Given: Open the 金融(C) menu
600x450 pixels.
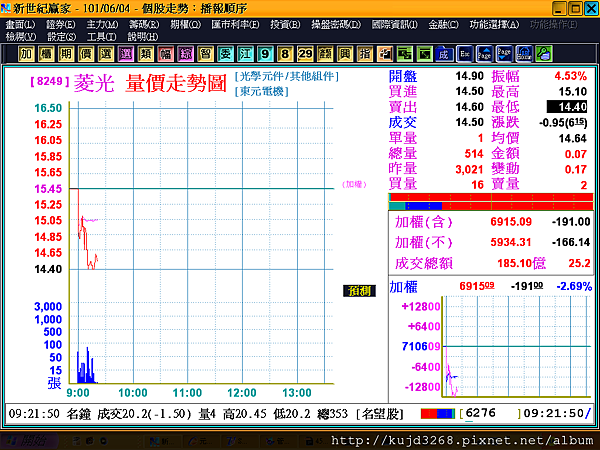Looking at the screenshot, I should click(443, 25).
